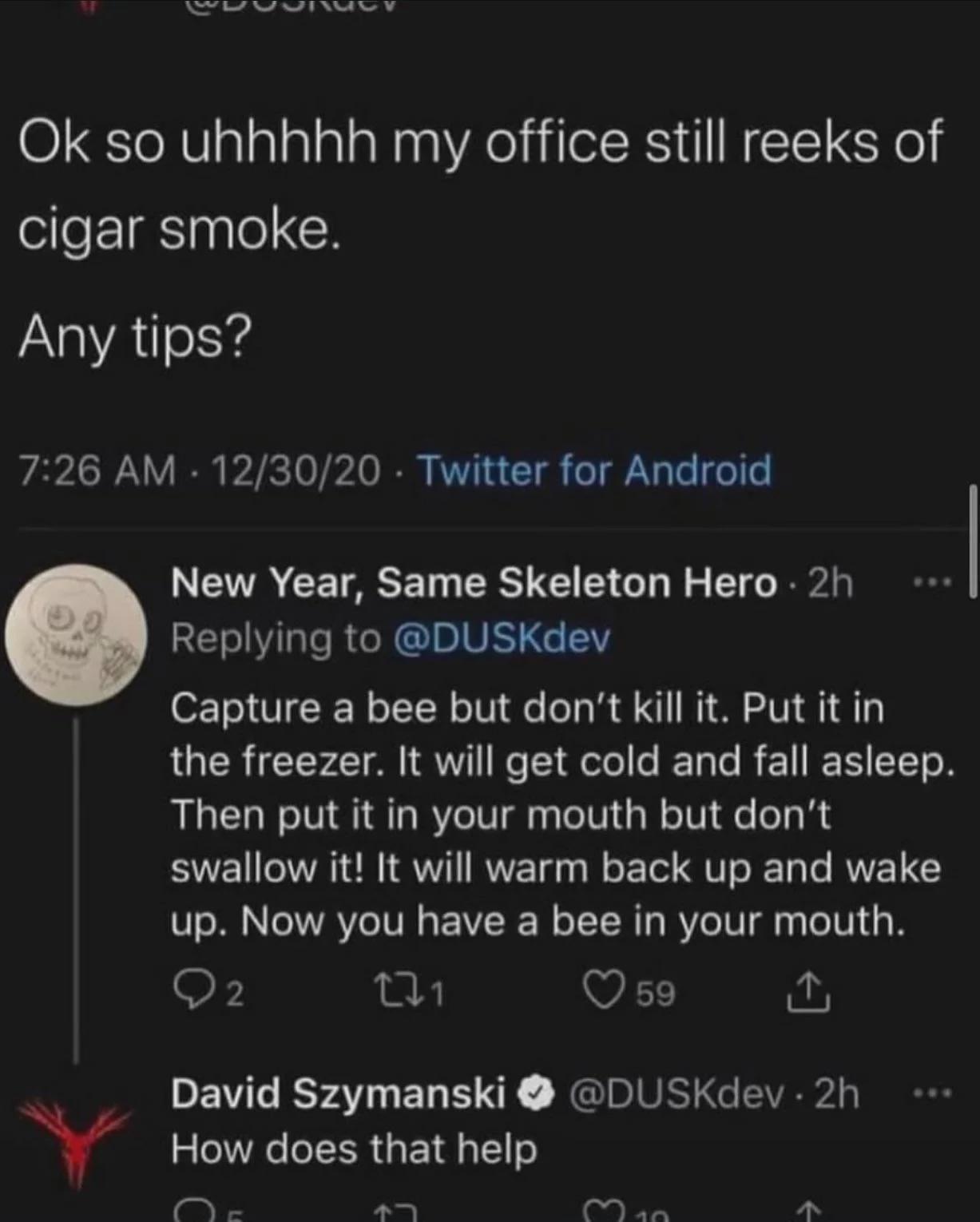This screenshot has width=980, height=1222.
Task: Click the verified badge beside David Szymanski
Action: pyautogui.click(x=537, y=1093)
